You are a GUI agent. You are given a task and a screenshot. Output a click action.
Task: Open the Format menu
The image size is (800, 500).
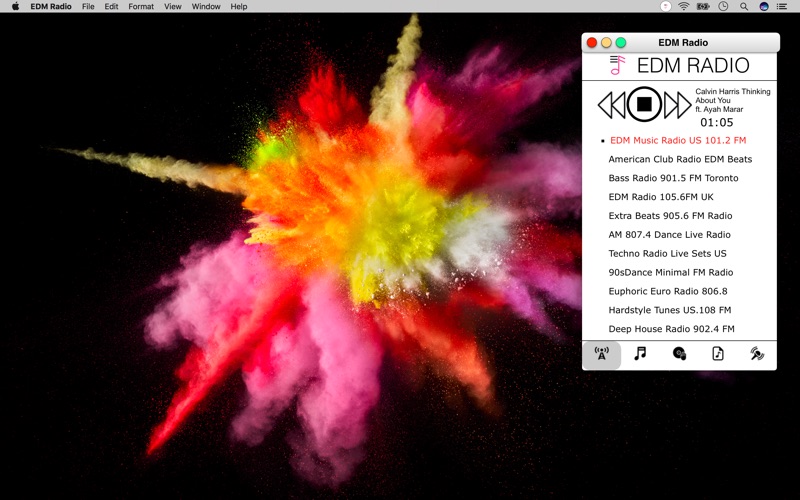141,7
